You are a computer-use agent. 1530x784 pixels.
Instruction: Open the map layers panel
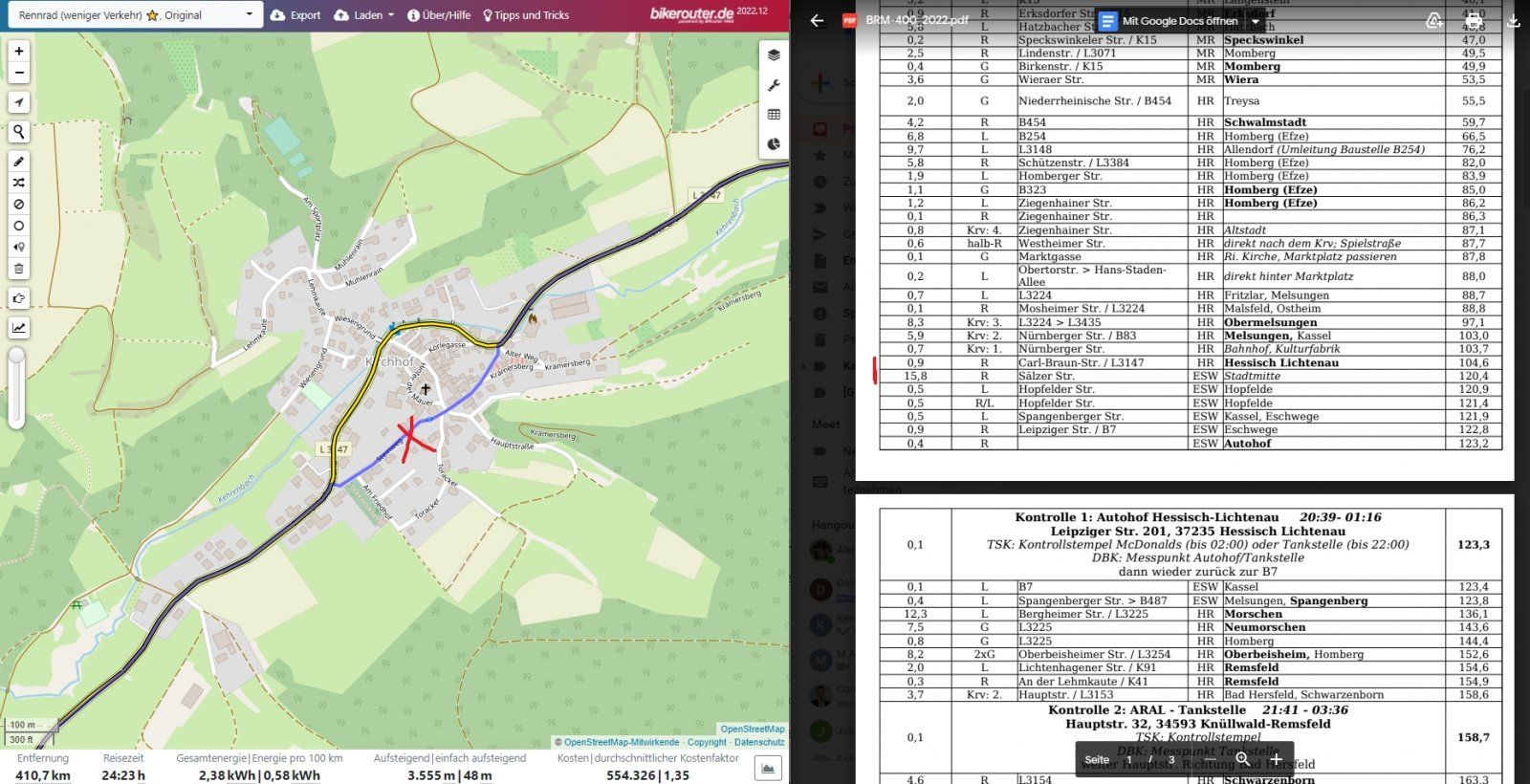coord(774,55)
